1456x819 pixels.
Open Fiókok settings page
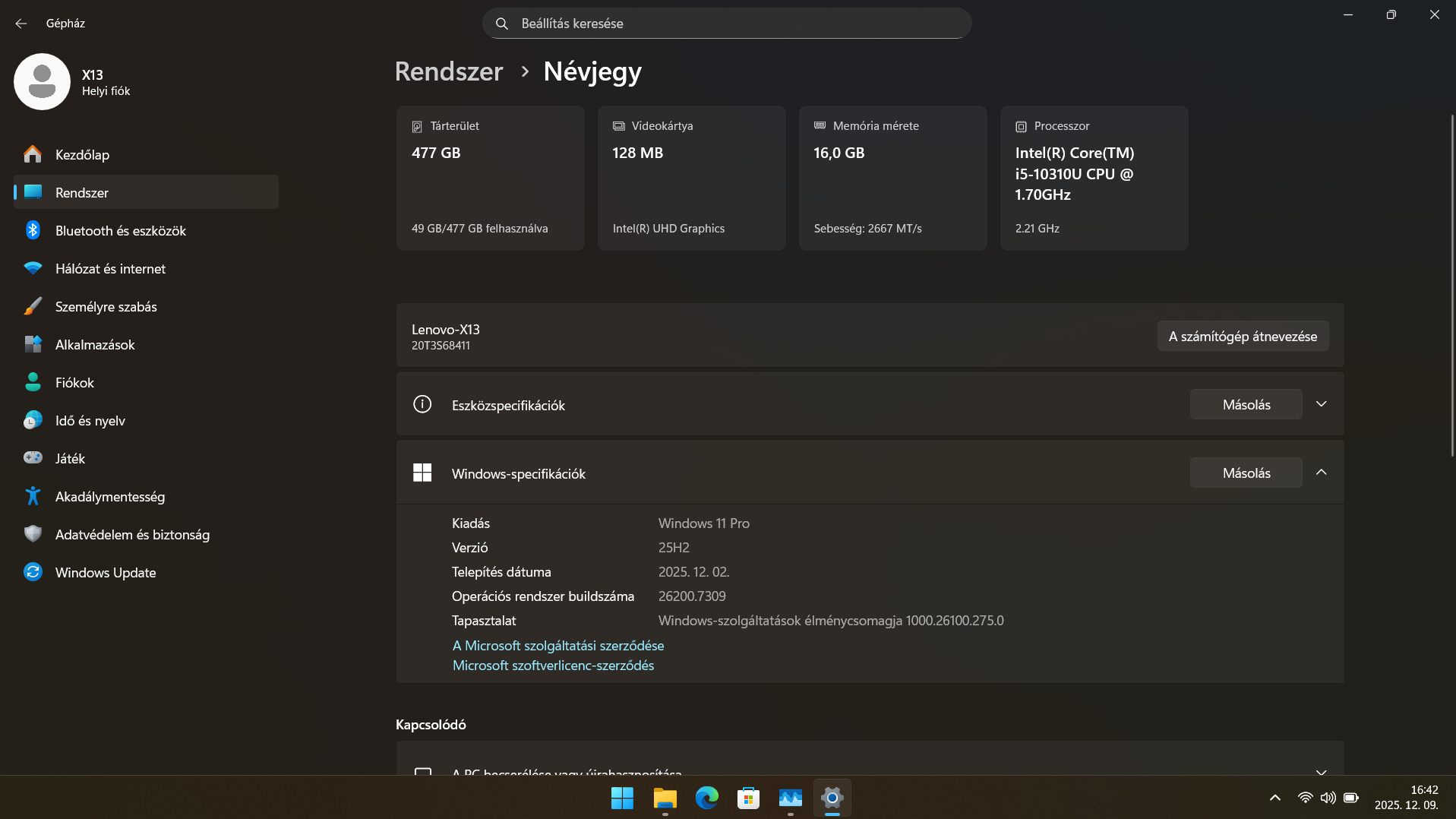click(146, 382)
